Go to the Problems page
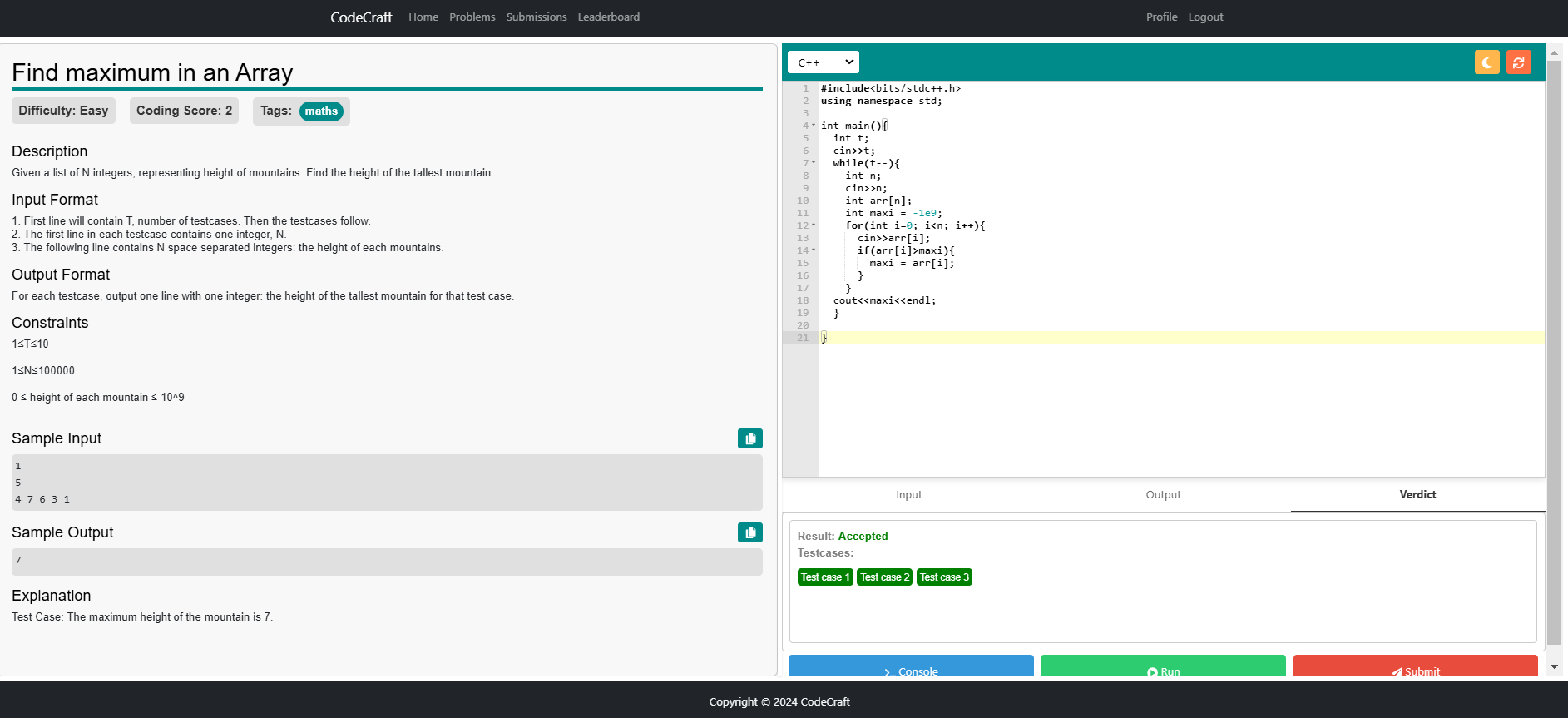The height and width of the screenshot is (718, 1568). pos(472,17)
